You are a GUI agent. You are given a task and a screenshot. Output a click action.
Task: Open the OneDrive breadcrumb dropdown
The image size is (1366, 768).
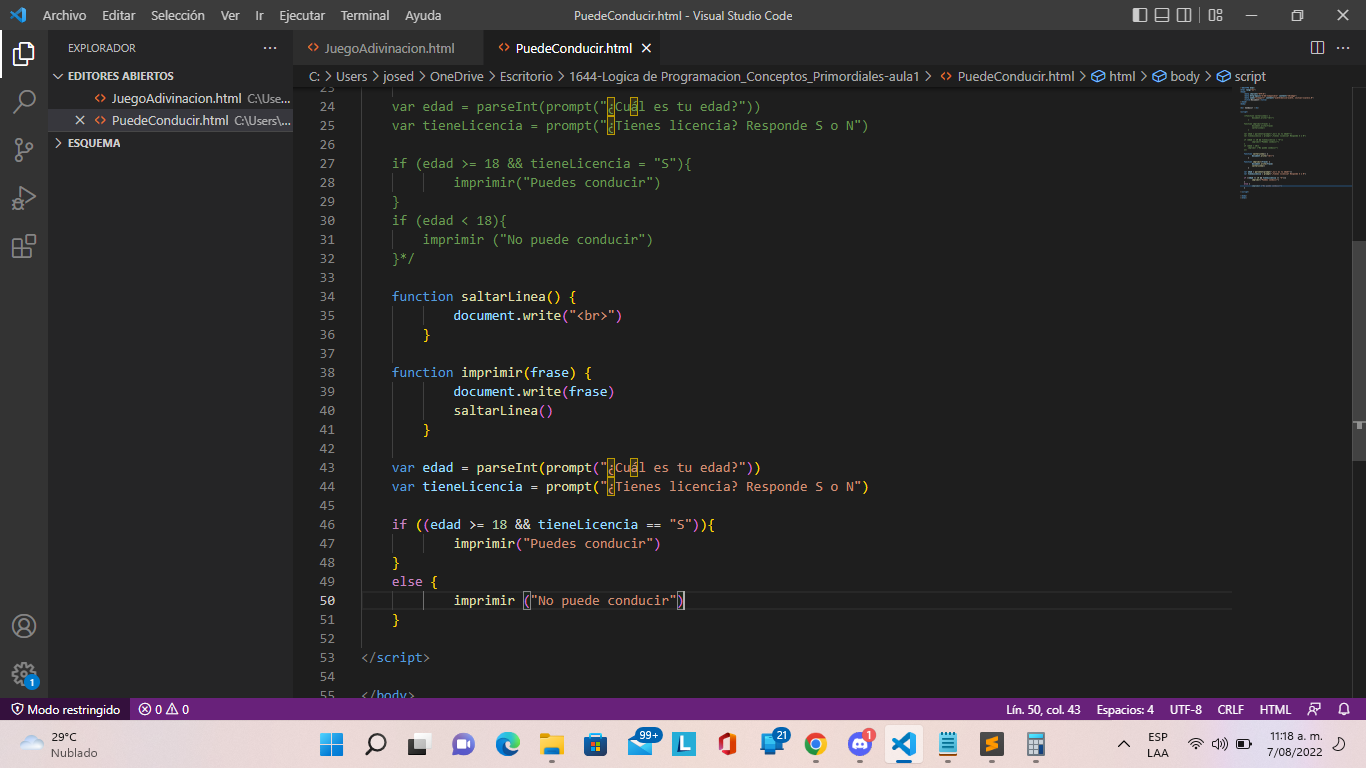point(456,76)
